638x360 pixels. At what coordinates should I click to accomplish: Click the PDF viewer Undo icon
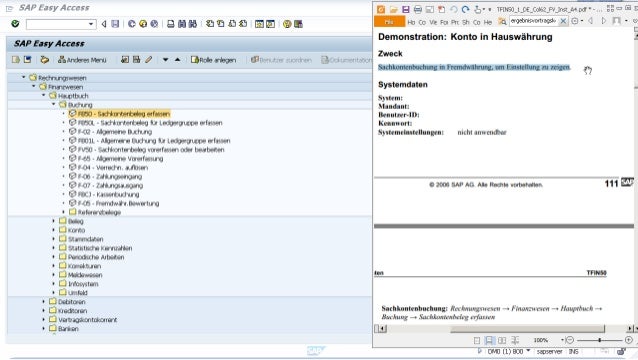[x=454, y=9]
